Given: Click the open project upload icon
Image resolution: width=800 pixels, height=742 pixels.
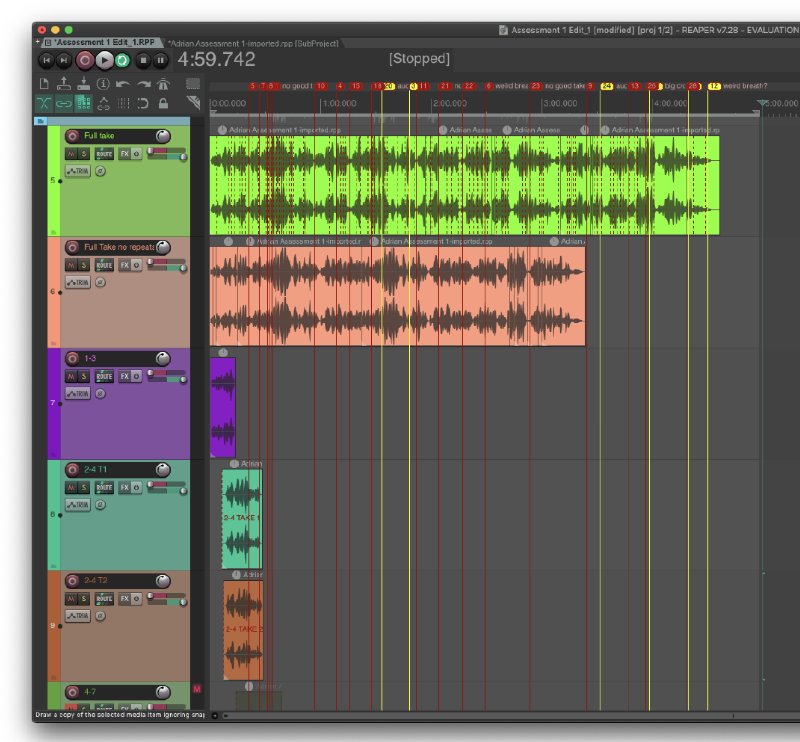Looking at the screenshot, I should (64, 84).
